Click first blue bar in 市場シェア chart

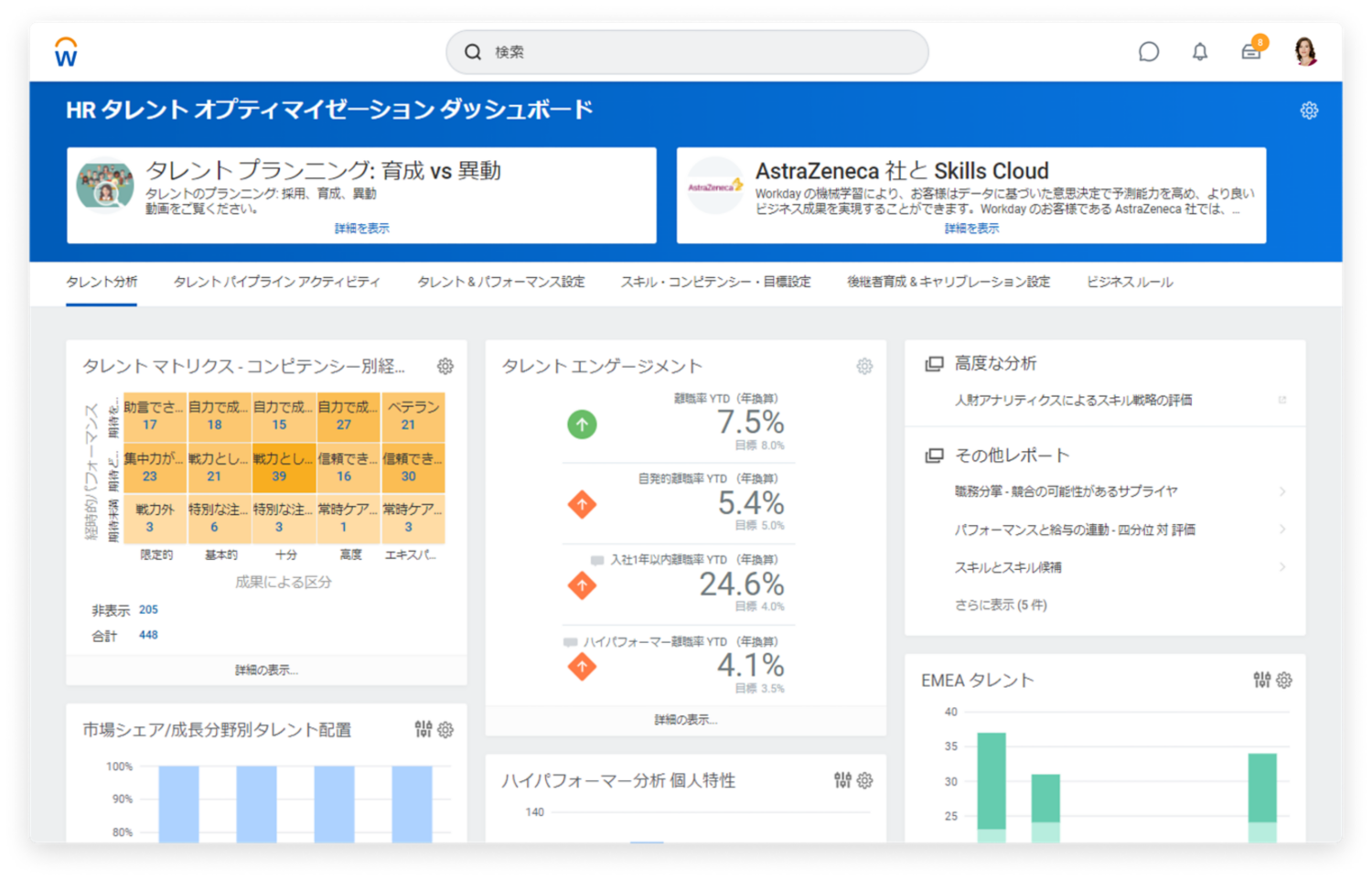(178, 804)
